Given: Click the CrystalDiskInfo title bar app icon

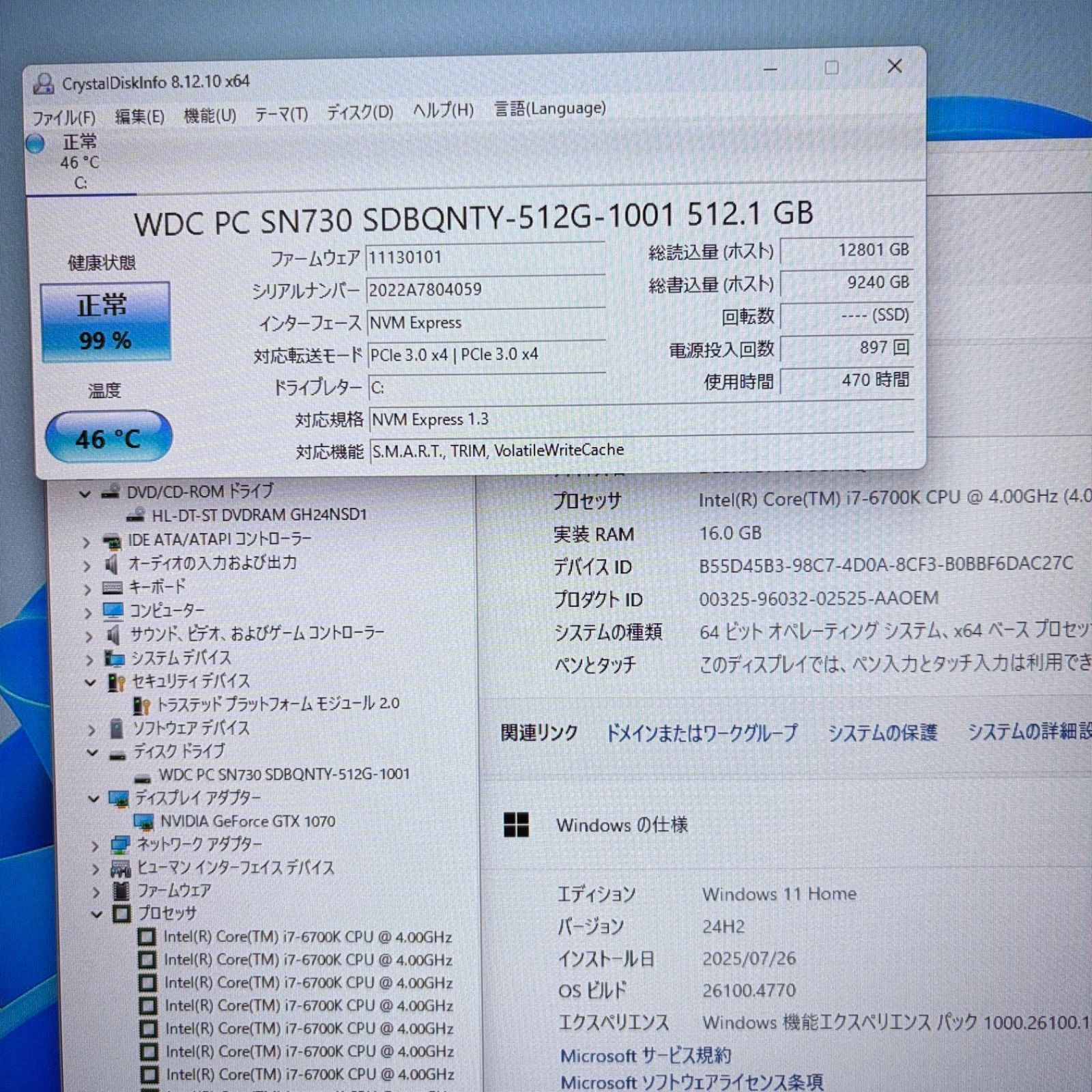Looking at the screenshot, I should pyautogui.click(x=44, y=84).
